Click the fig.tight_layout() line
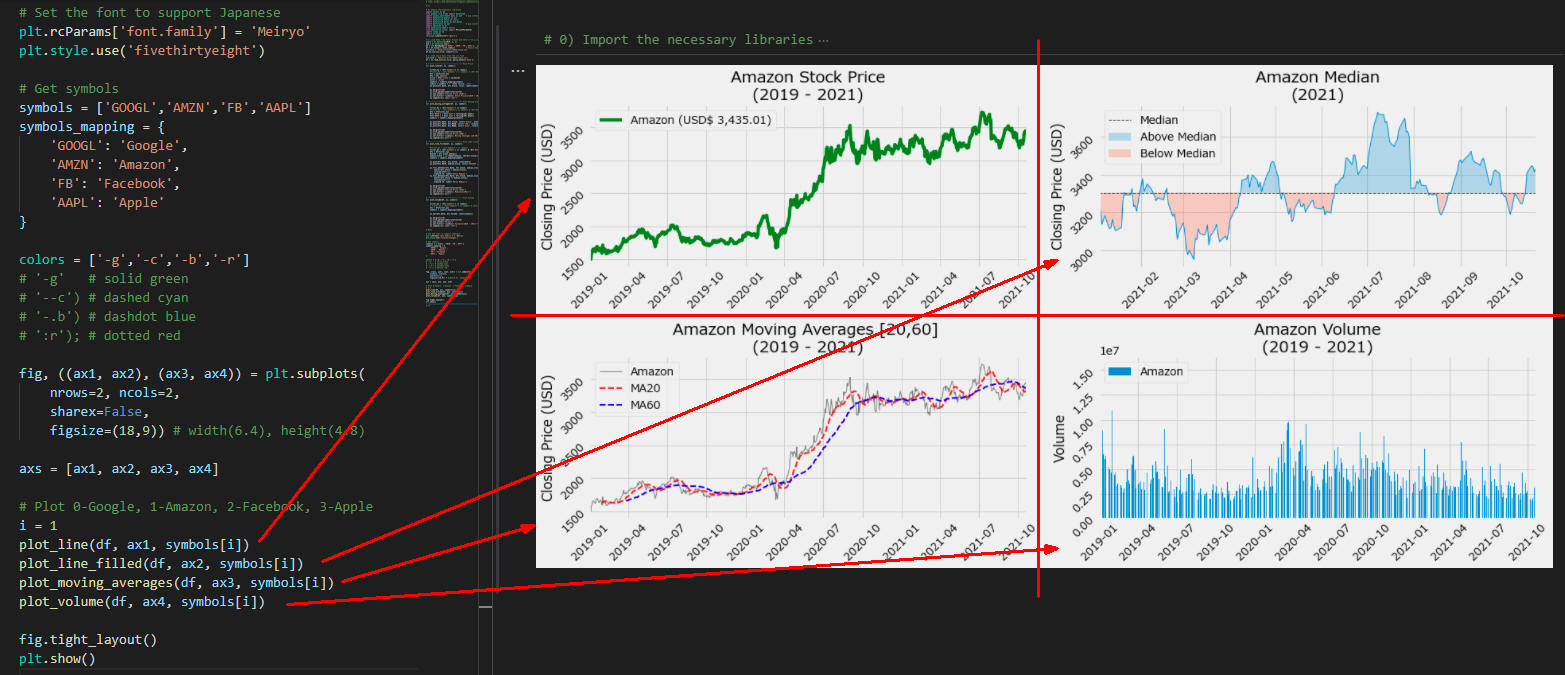Image resolution: width=1565 pixels, height=675 pixels. tap(87, 639)
